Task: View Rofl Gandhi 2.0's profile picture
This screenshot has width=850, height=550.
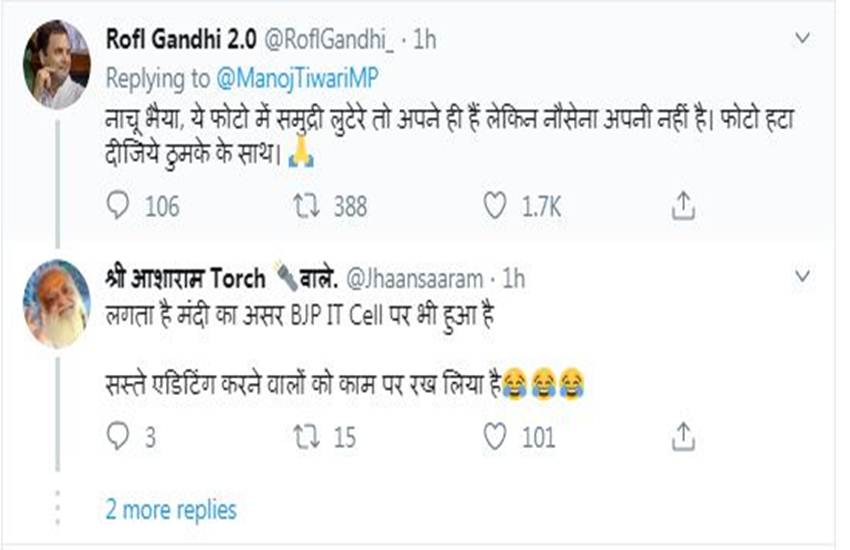Action: pyautogui.click(x=57, y=64)
